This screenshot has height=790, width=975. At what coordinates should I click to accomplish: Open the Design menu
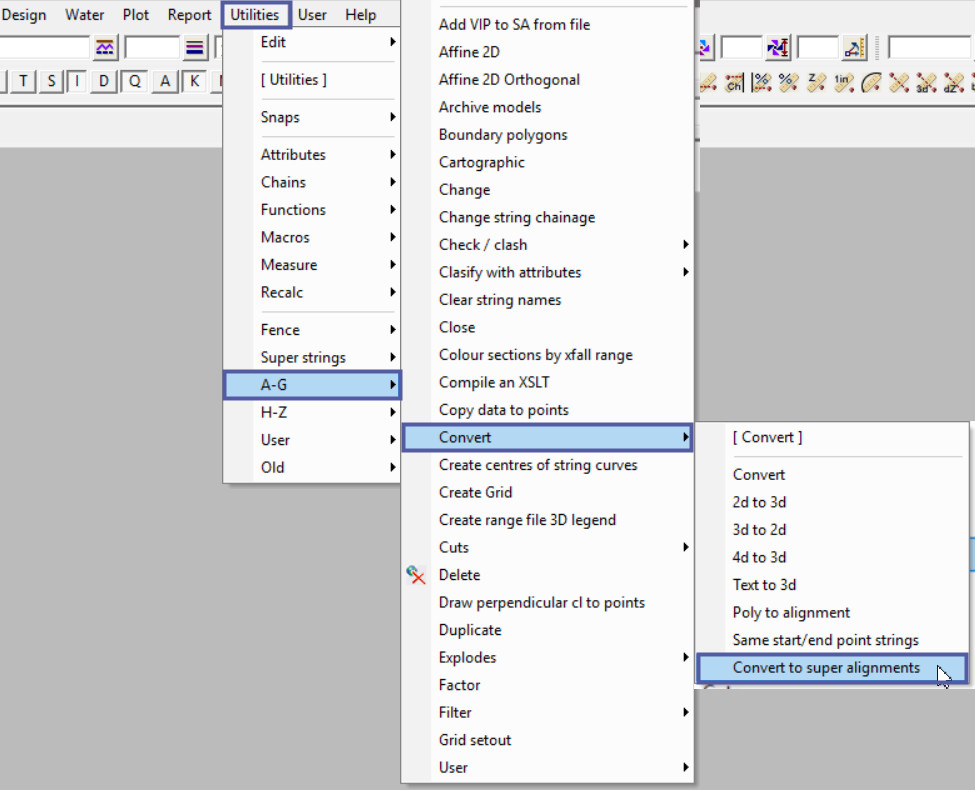point(24,14)
